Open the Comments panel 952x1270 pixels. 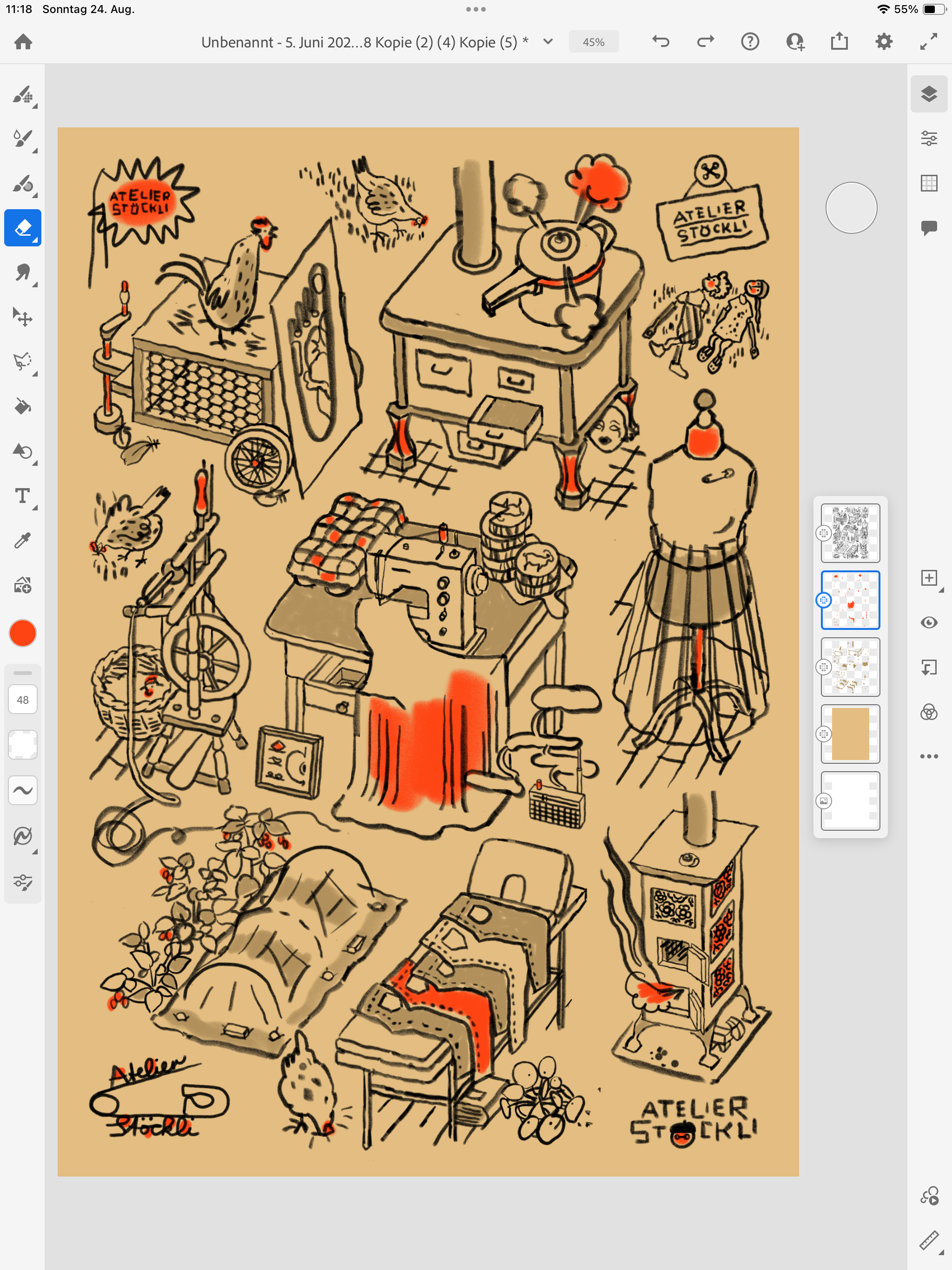coord(928,227)
